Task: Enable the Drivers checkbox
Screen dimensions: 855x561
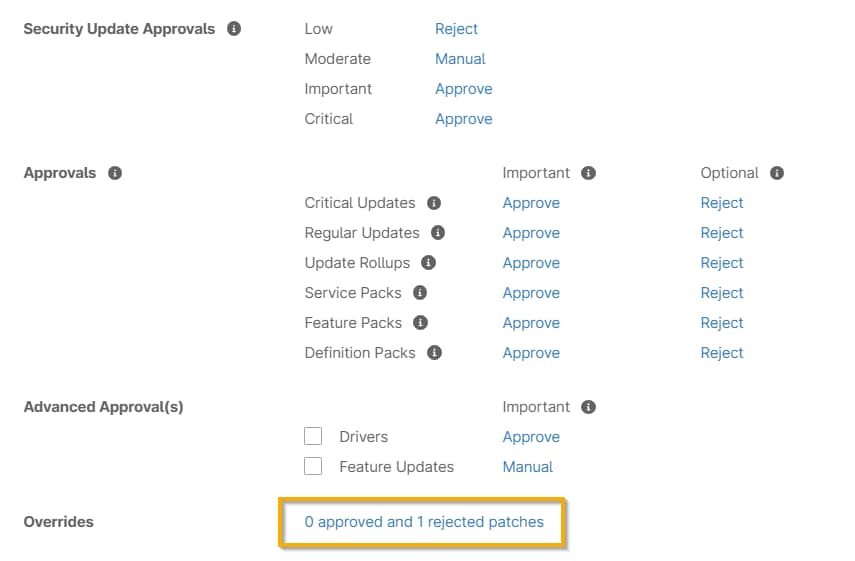Action: (x=313, y=437)
